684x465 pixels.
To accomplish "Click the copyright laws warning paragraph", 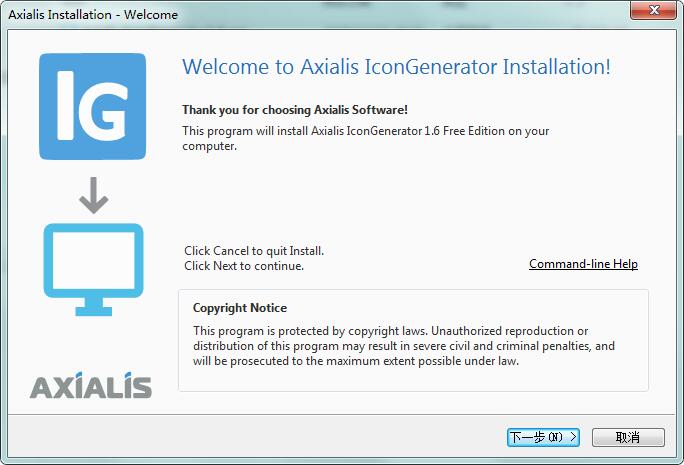I will [404, 346].
